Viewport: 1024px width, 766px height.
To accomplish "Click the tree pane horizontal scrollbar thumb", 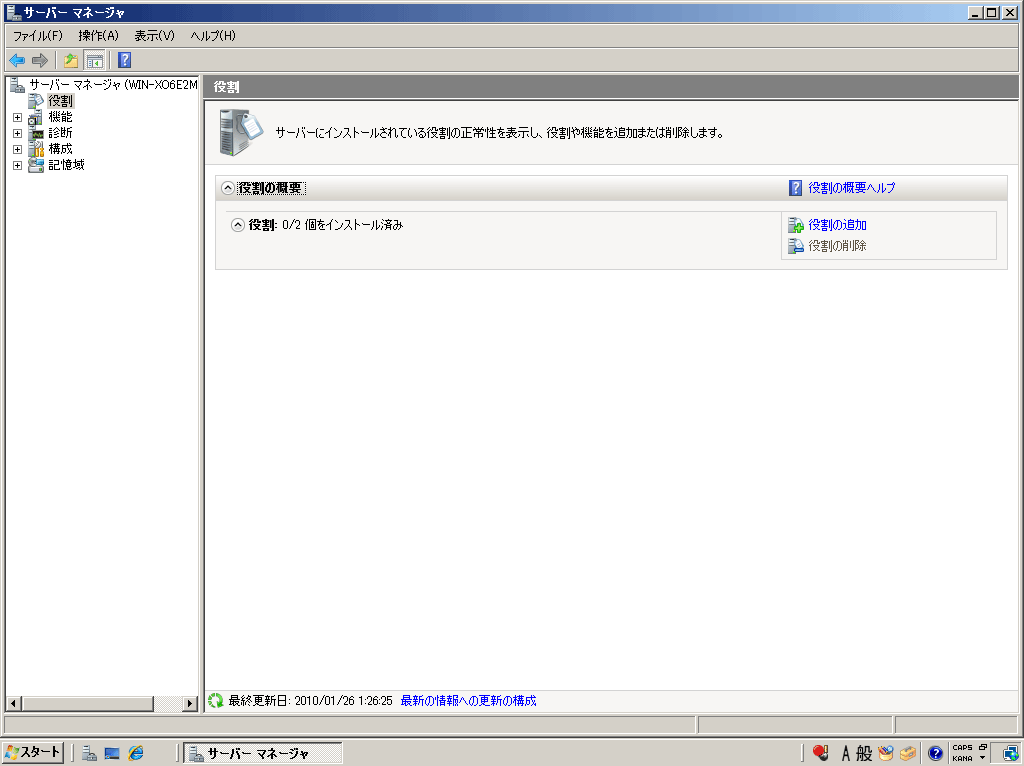I will tap(88, 703).
